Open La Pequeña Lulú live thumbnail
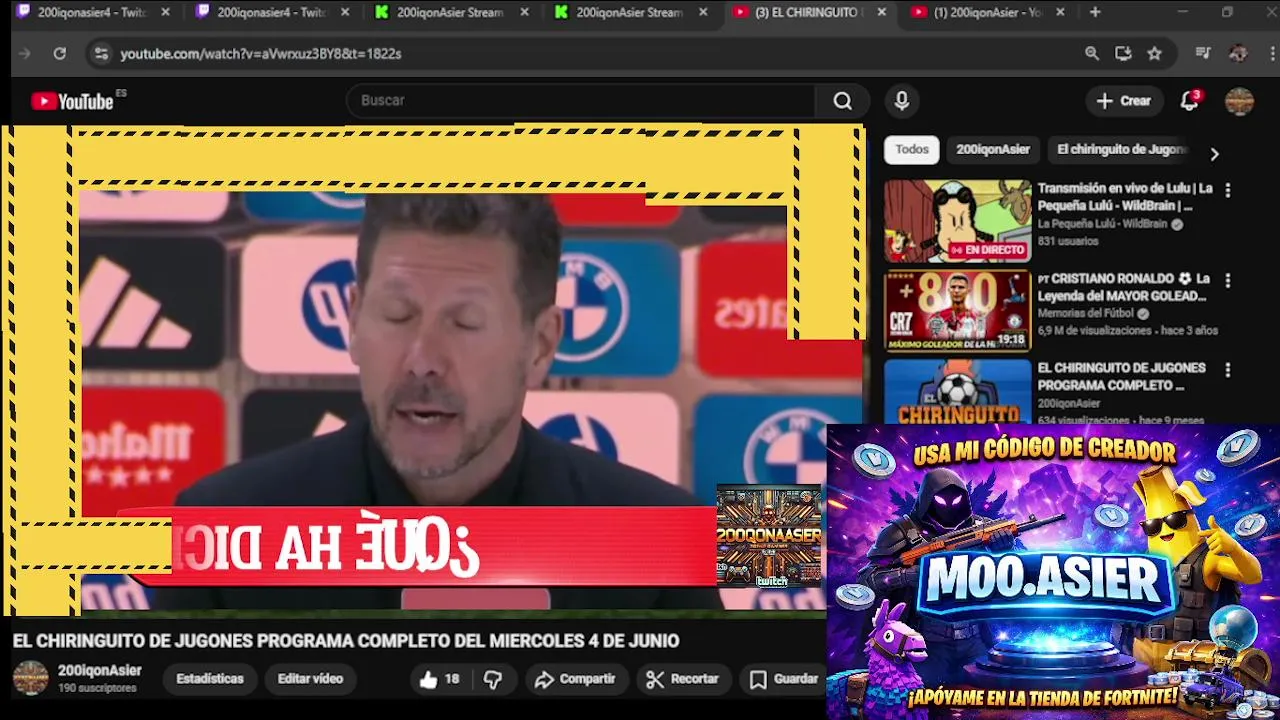This screenshot has height=720, width=1280. click(957, 221)
